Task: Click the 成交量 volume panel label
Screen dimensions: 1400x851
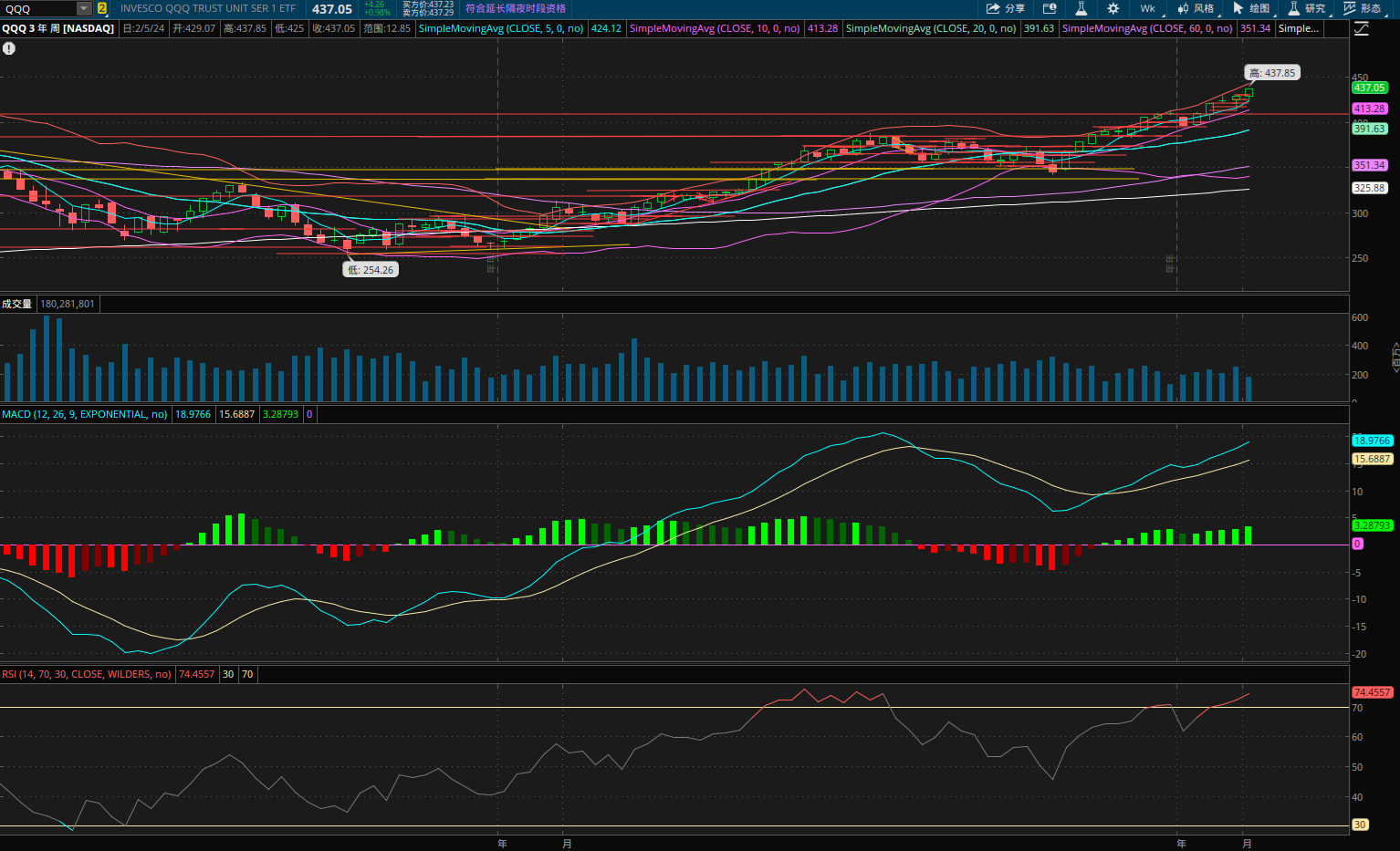Action: pyautogui.click(x=16, y=304)
